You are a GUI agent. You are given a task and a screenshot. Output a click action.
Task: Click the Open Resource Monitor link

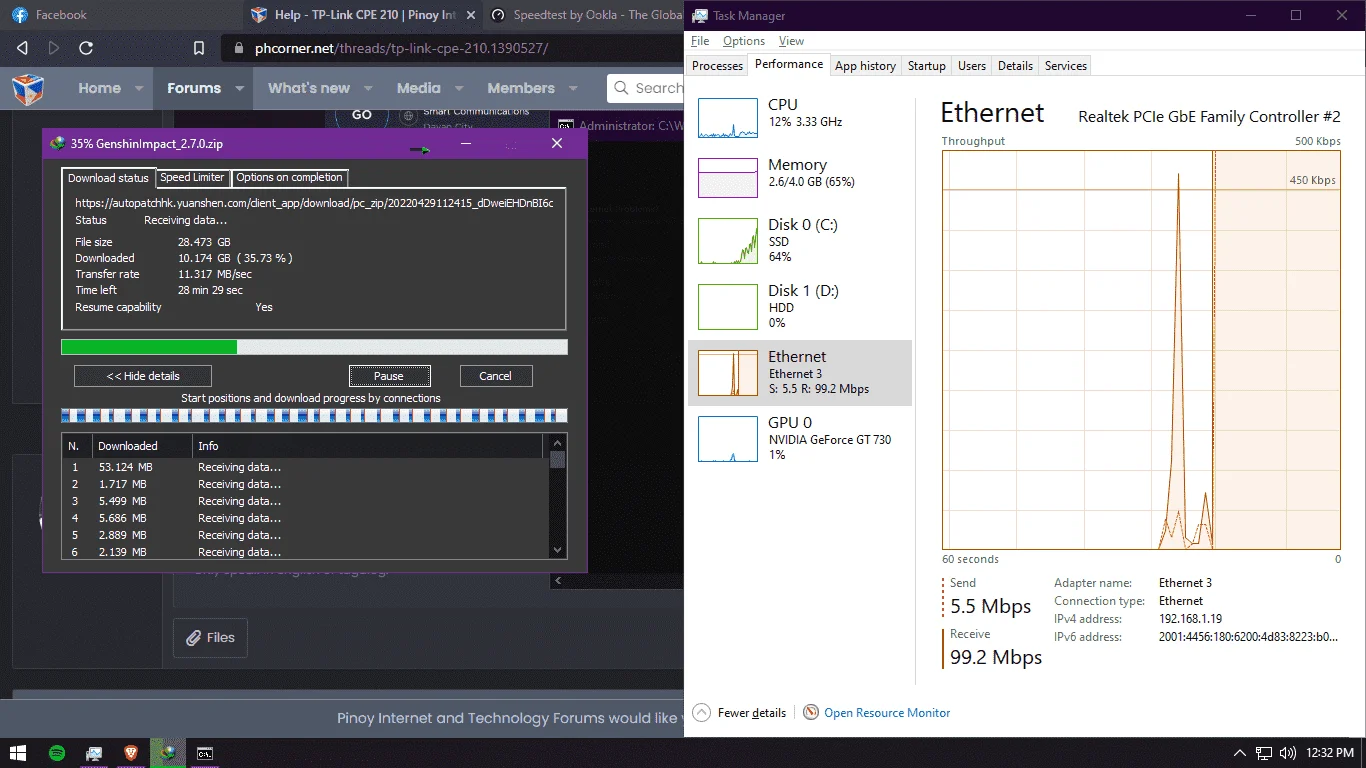click(887, 713)
